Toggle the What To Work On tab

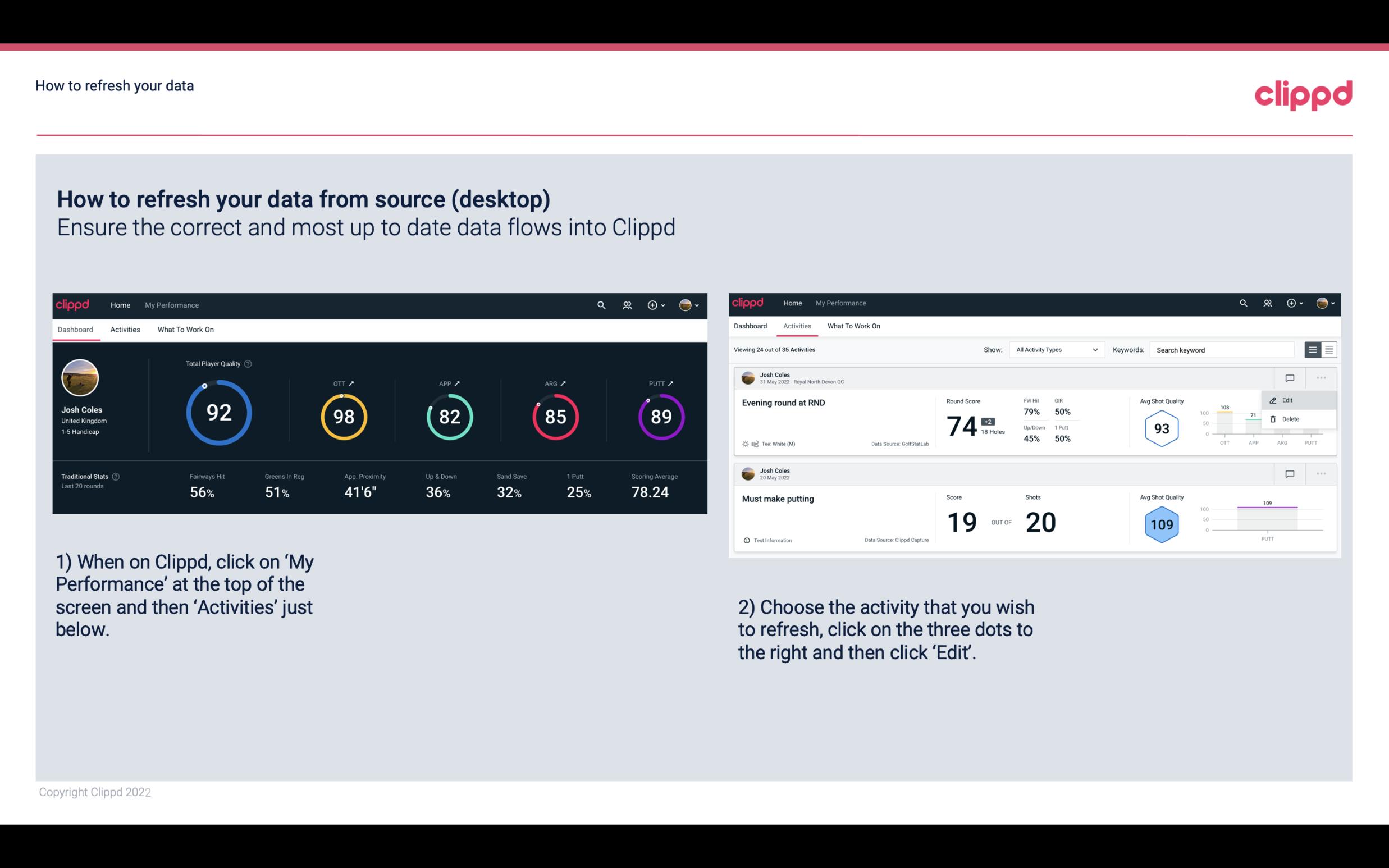pyautogui.click(x=185, y=329)
